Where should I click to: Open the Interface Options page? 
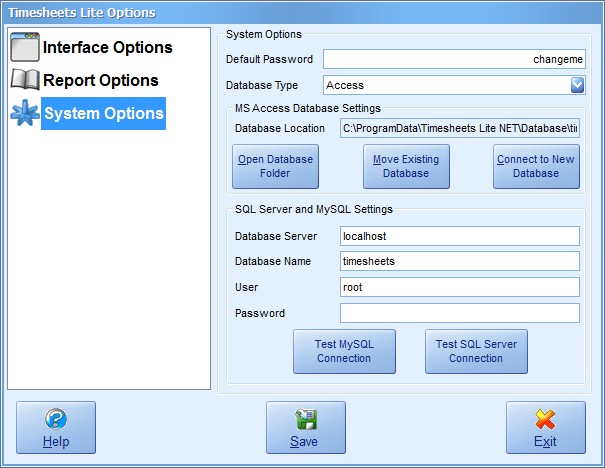point(107,47)
